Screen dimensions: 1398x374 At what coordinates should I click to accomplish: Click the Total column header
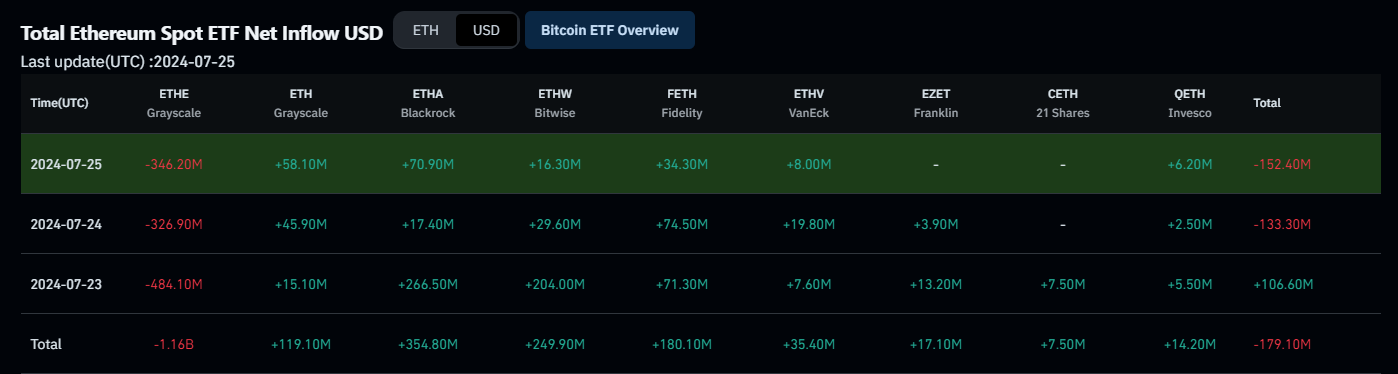point(1267,103)
